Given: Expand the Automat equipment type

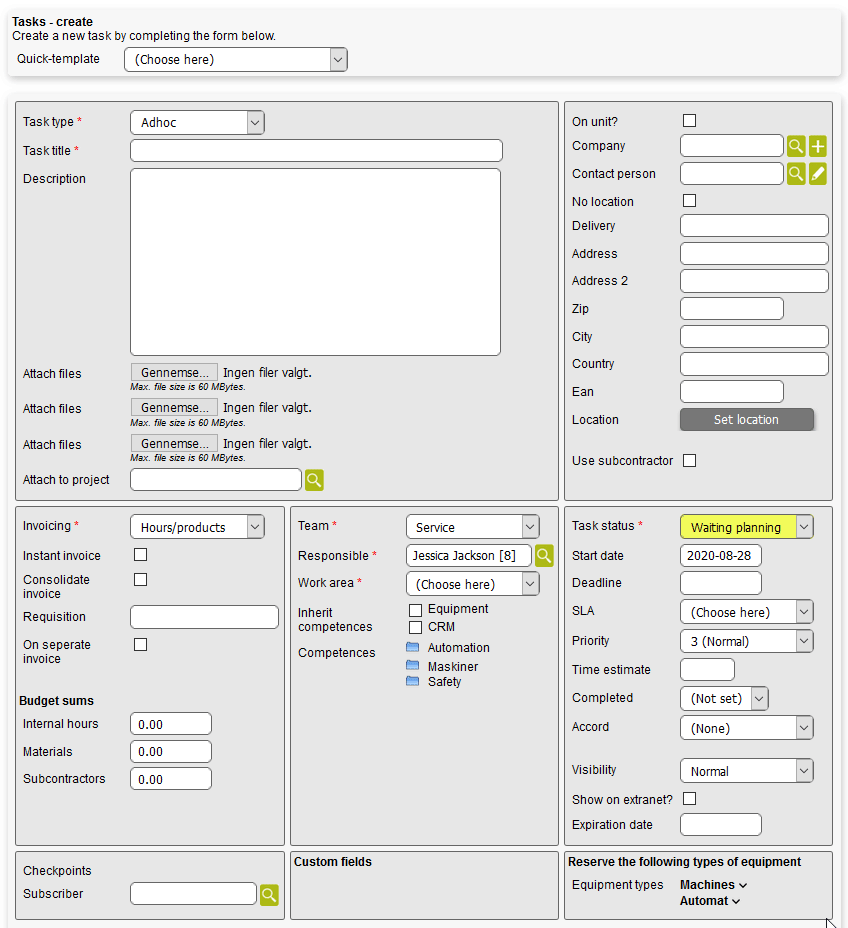Looking at the screenshot, I should [x=710, y=901].
